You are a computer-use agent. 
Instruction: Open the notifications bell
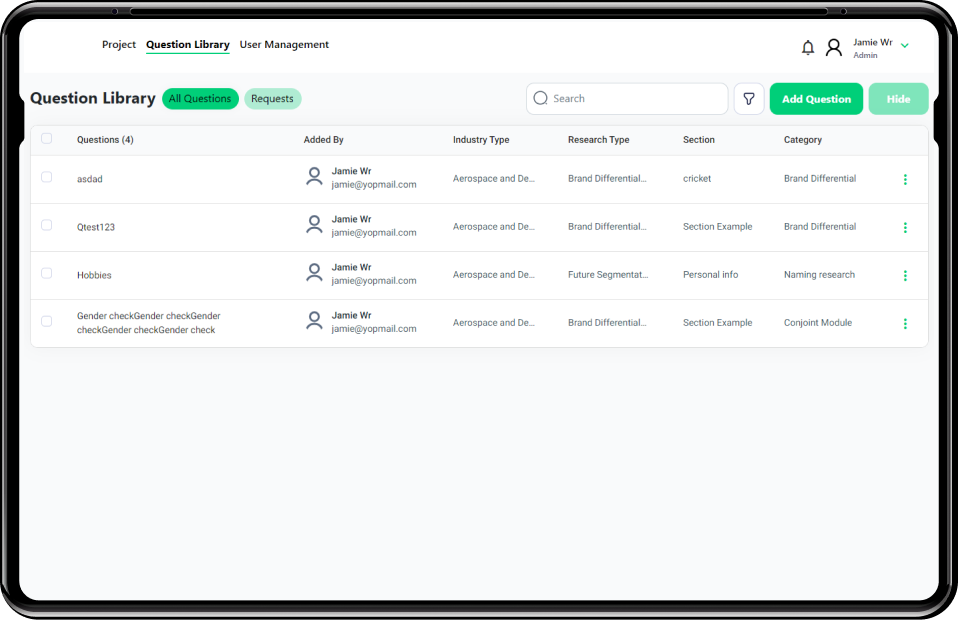click(x=808, y=47)
